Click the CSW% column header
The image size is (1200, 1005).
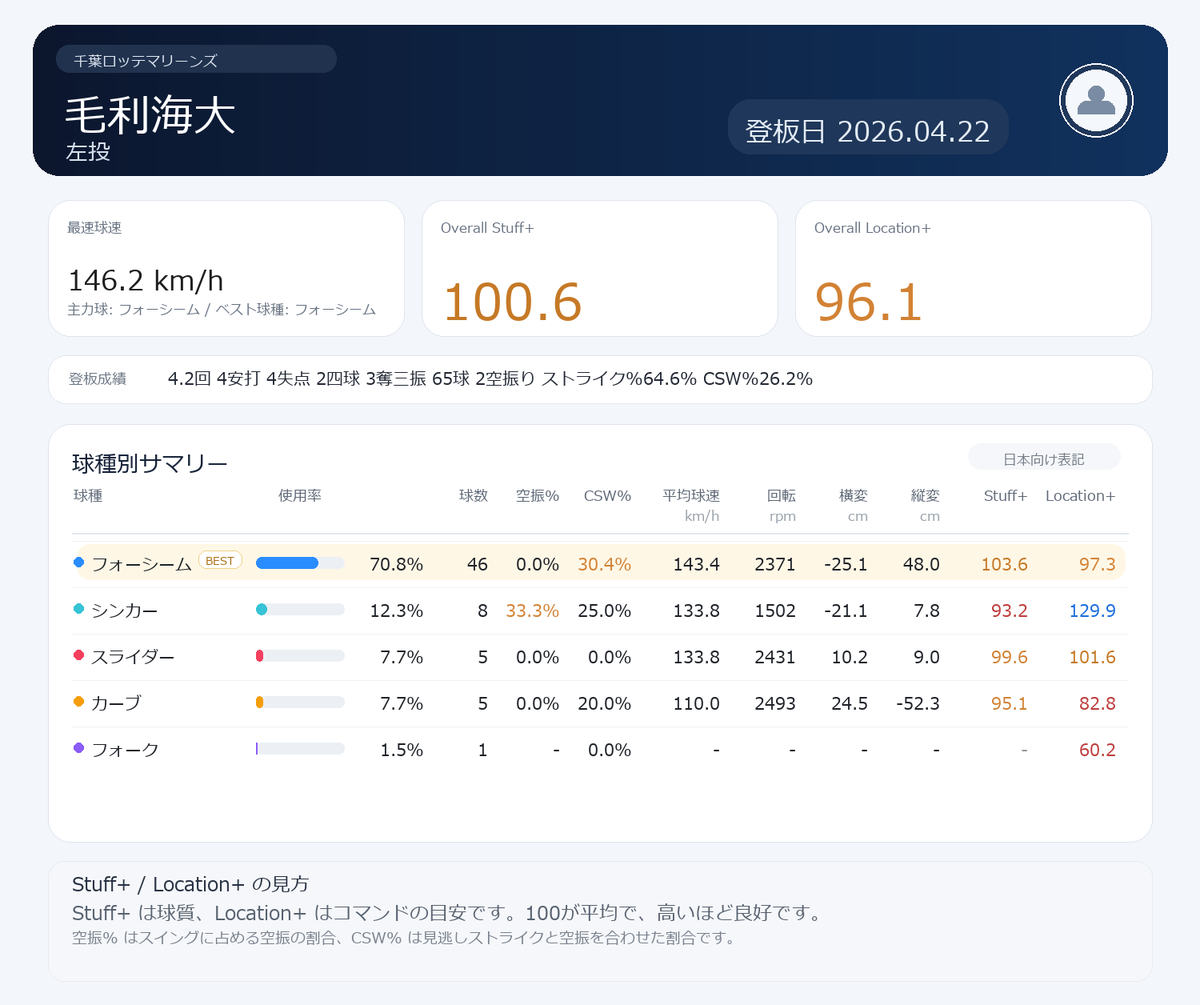[x=607, y=495]
